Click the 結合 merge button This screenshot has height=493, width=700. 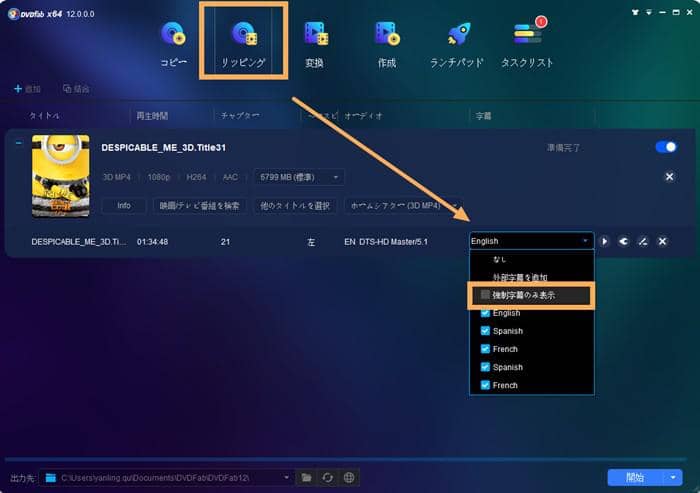click(x=76, y=89)
